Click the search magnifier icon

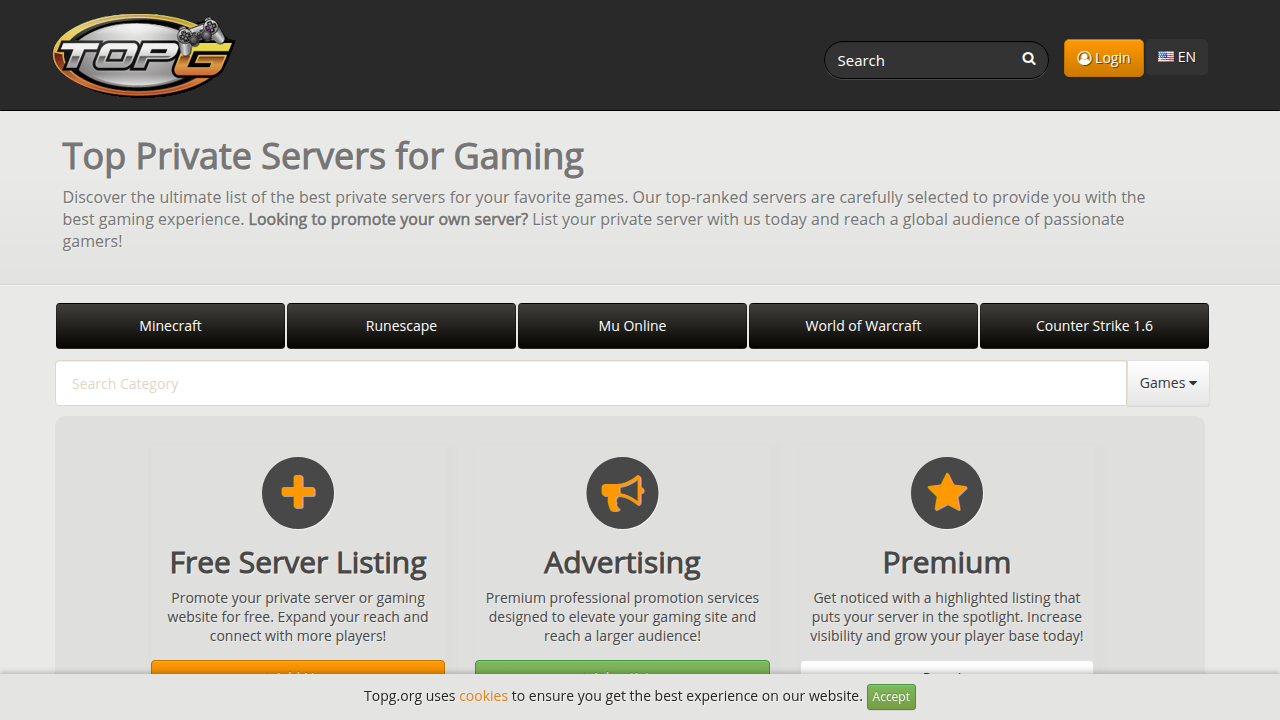[x=1029, y=59]
